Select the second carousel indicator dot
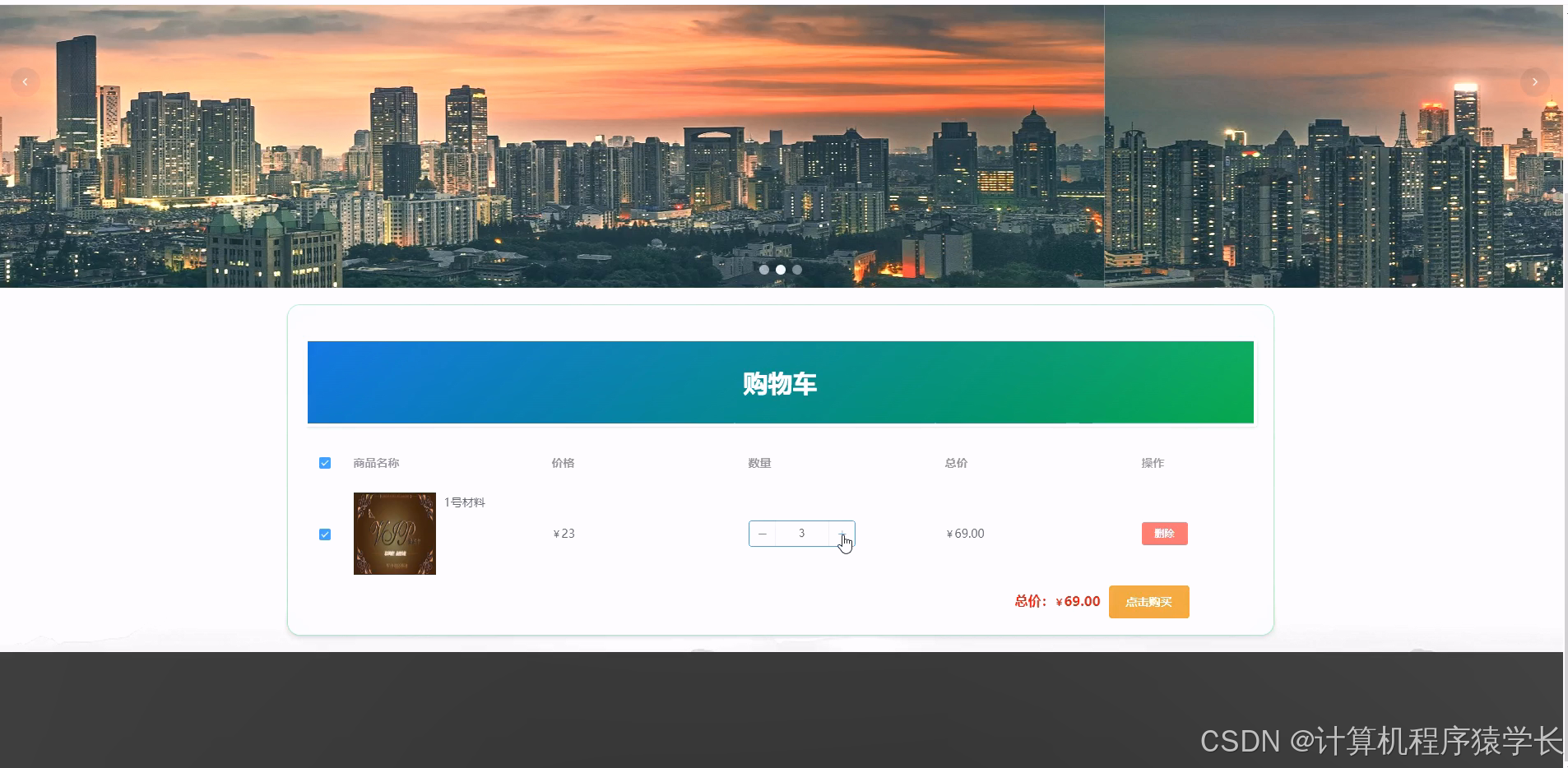The image size is (1568, 768). coord(781,270)
